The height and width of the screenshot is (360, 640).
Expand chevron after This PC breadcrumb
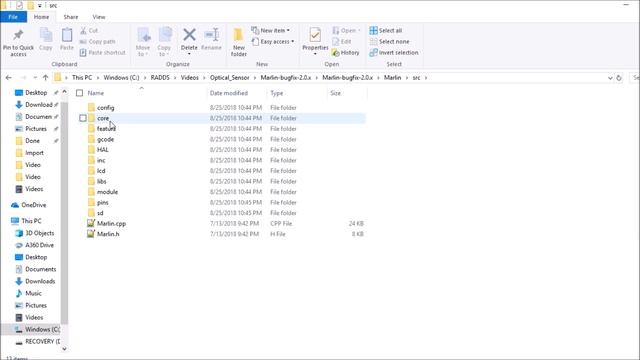coord(98,78)
